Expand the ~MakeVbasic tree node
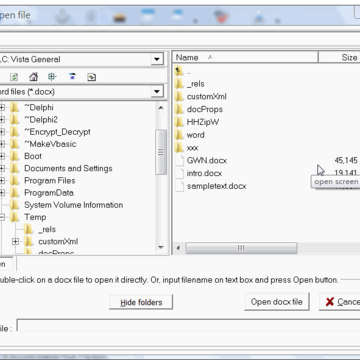 (2, 144)
